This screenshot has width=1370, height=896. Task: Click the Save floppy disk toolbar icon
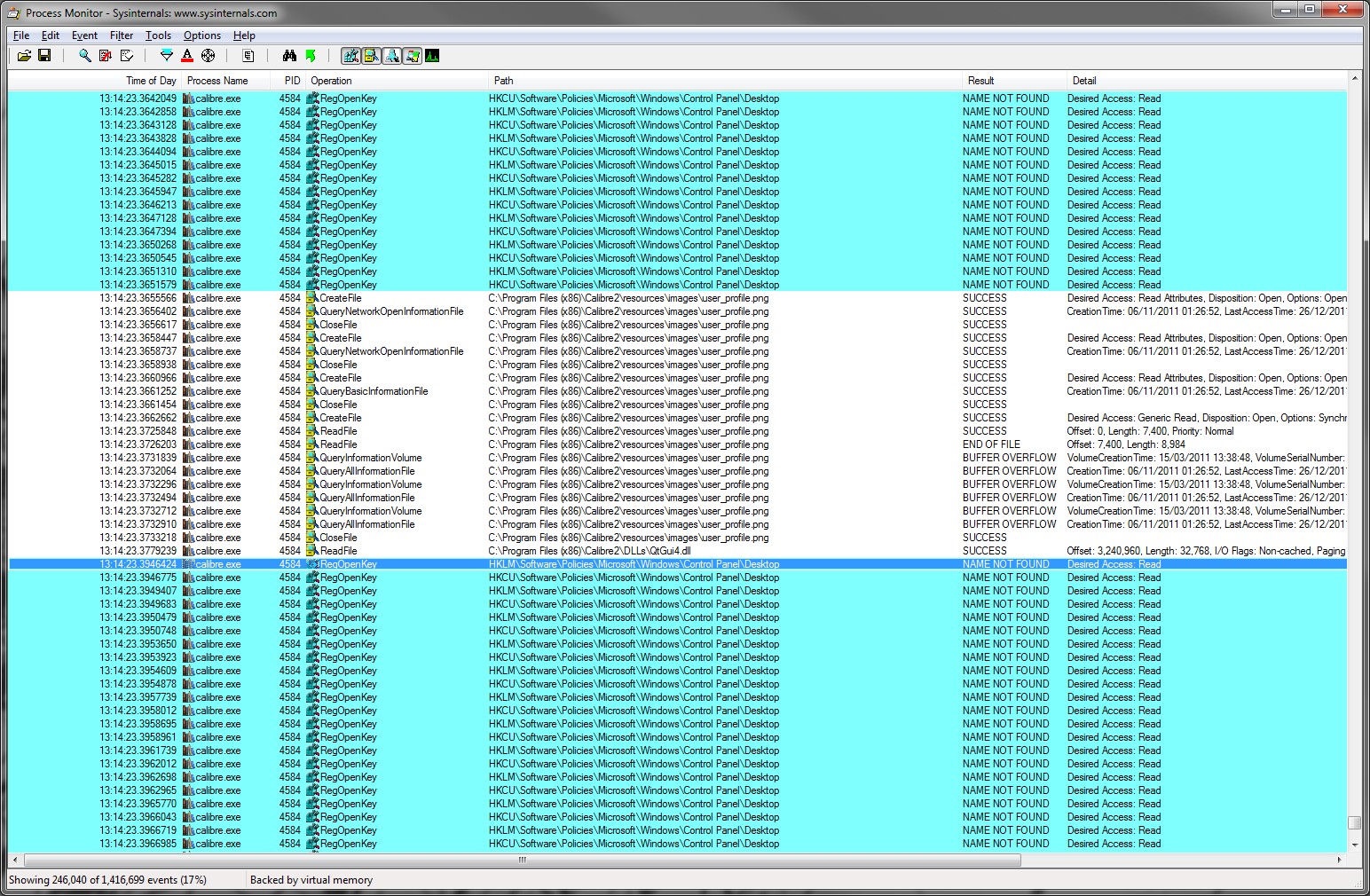(x=44, y=56)
